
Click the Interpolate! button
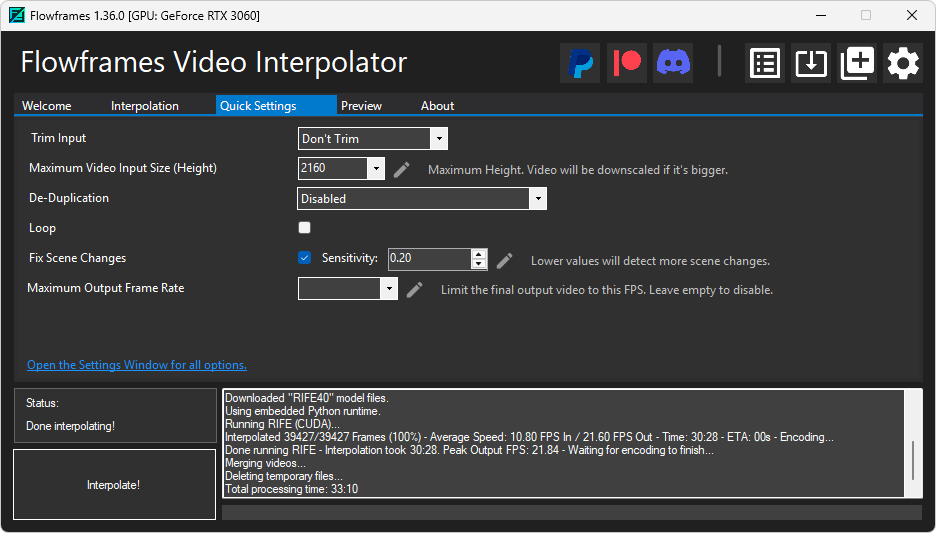pos(114,485)
